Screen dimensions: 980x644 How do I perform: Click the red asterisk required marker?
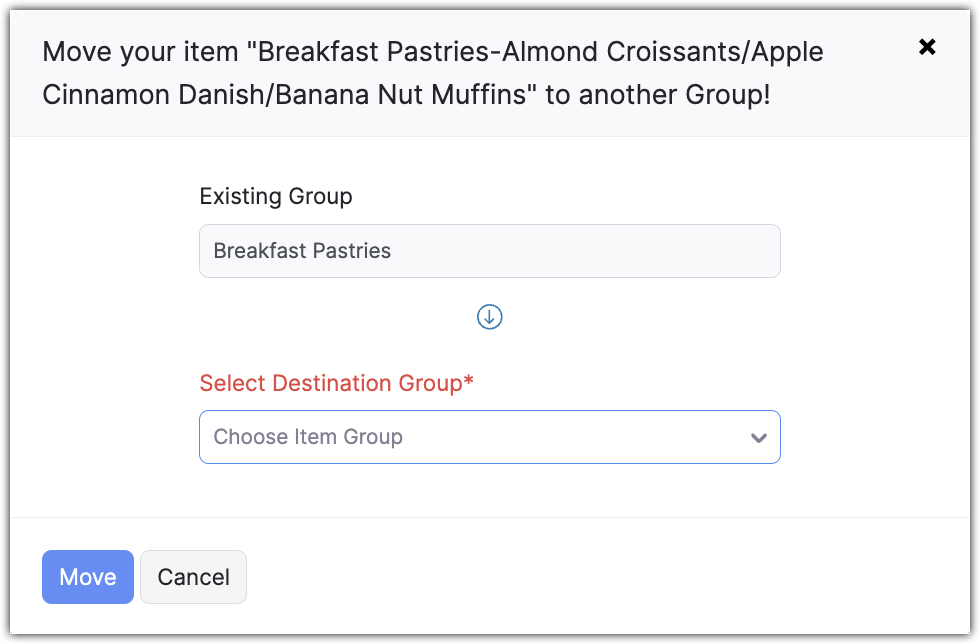[468, 382]
